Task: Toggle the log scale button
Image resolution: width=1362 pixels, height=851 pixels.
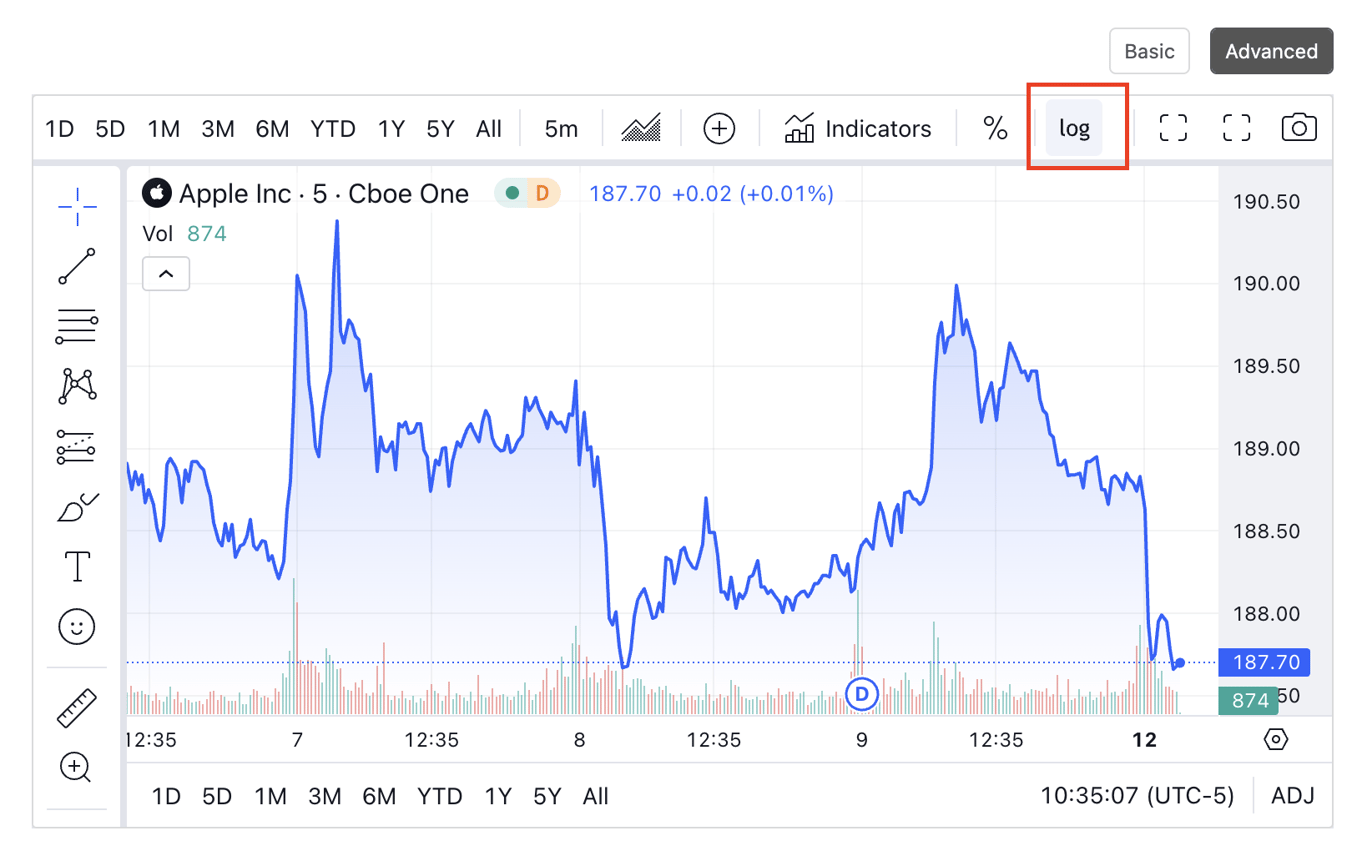Action: 1075,128
